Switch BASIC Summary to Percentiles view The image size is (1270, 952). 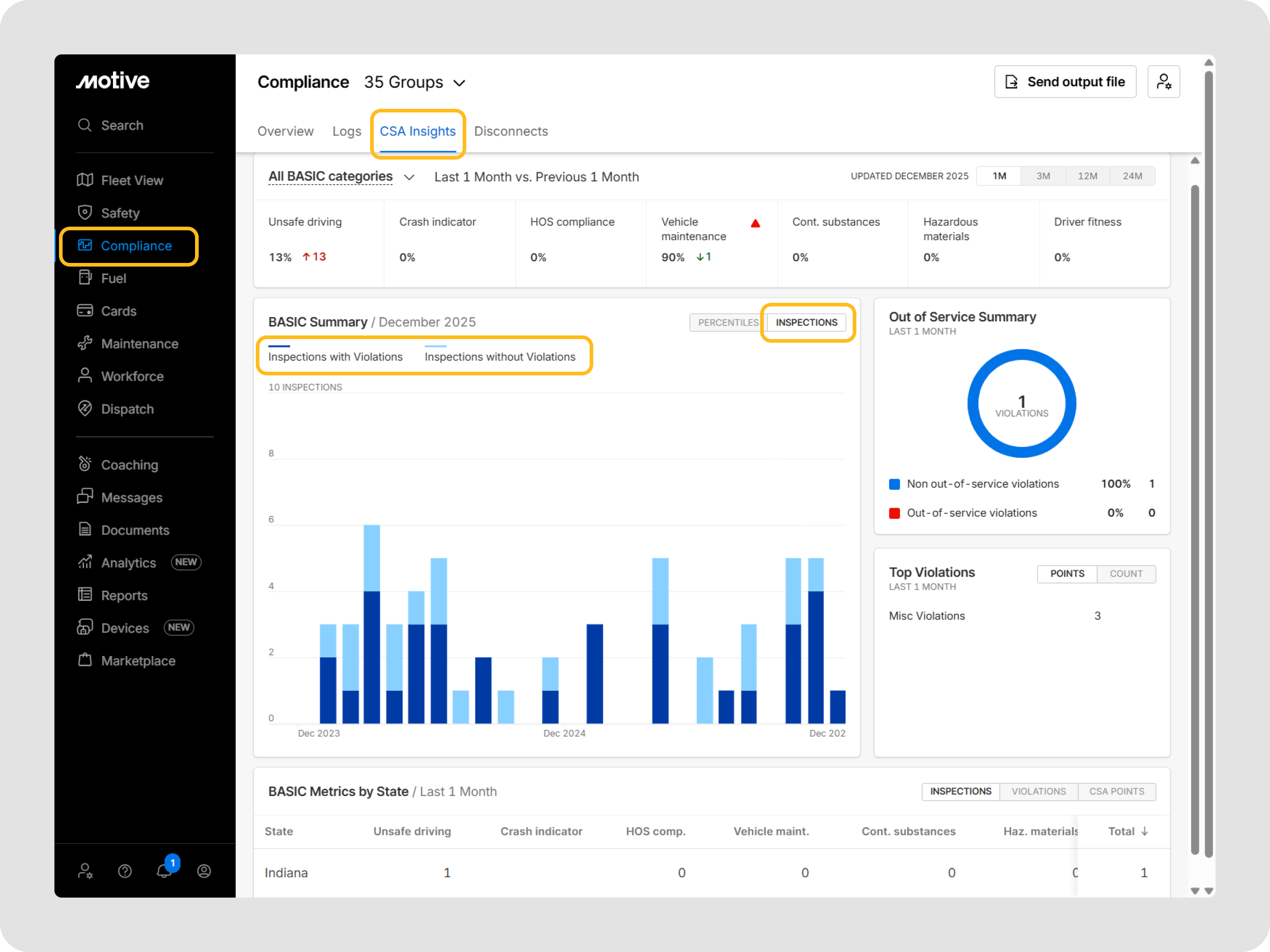728,322
